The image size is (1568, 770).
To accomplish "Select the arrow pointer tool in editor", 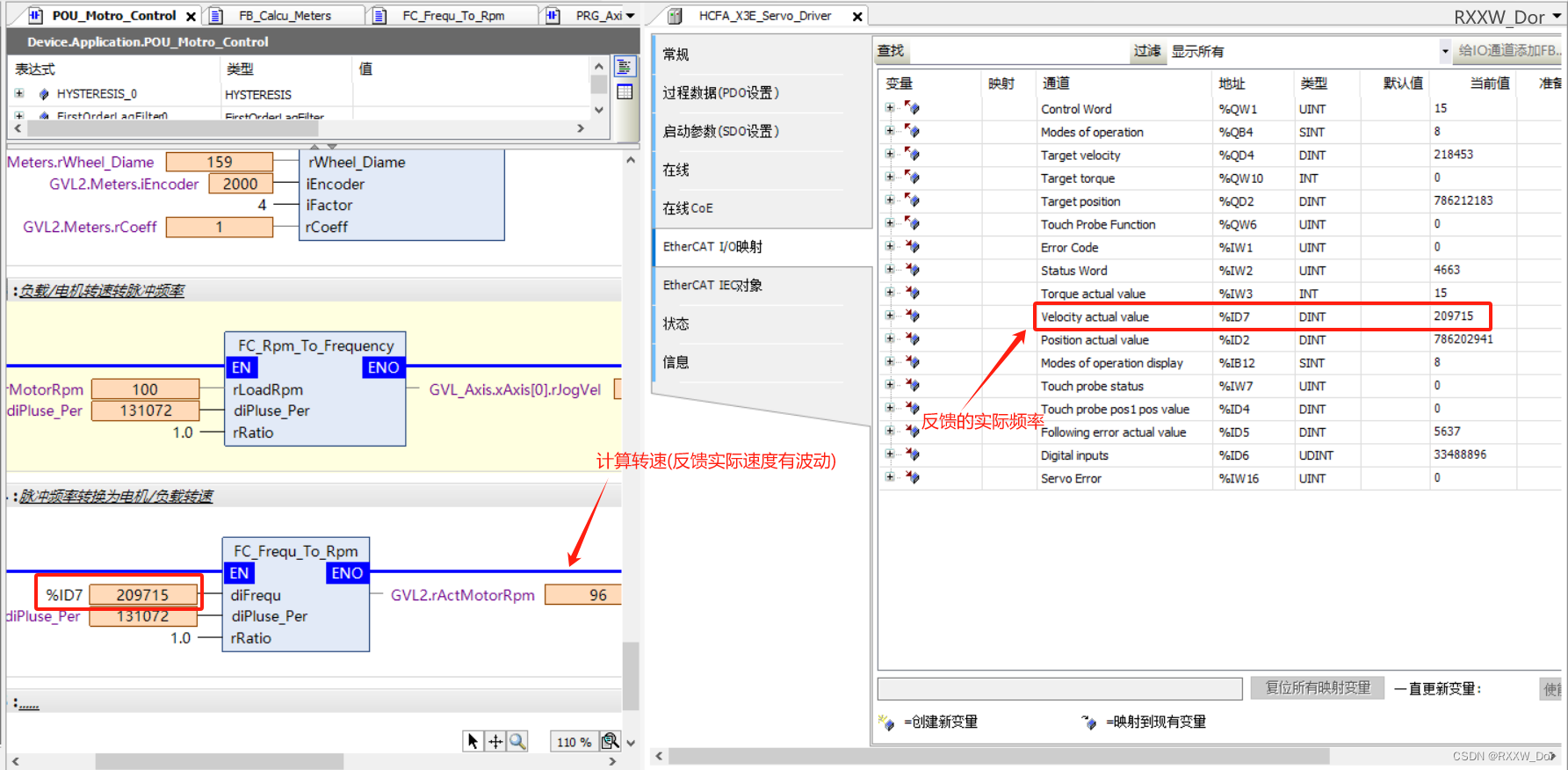I will tap(473, 741).
